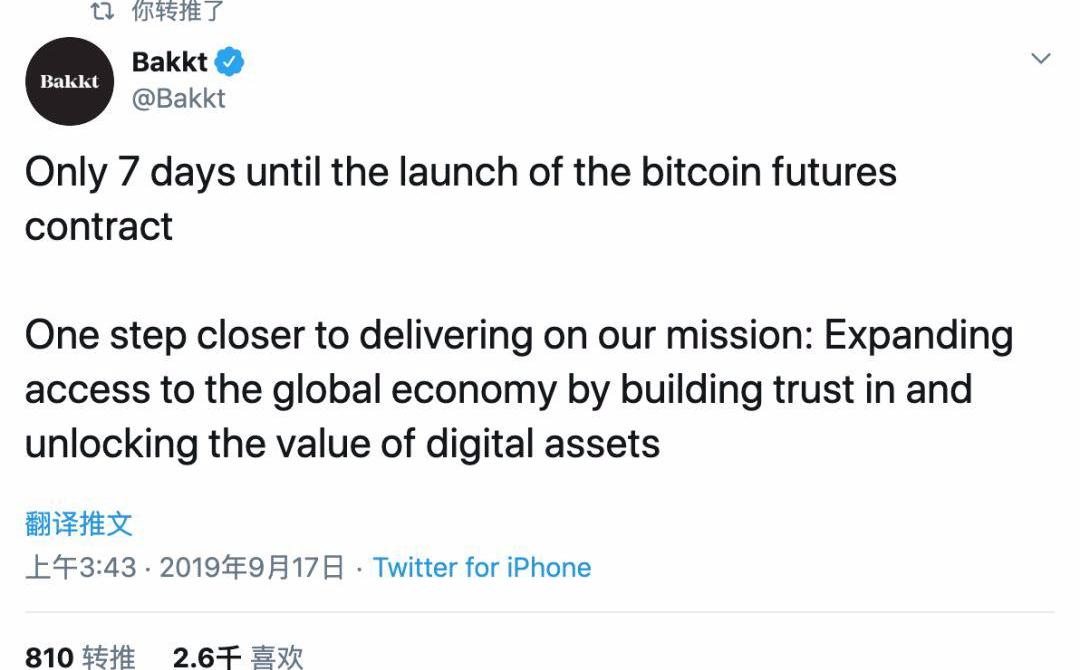The image size is (1080, 670).
Task: Click the 2.6千 like count number
Action: pos(207,658)
